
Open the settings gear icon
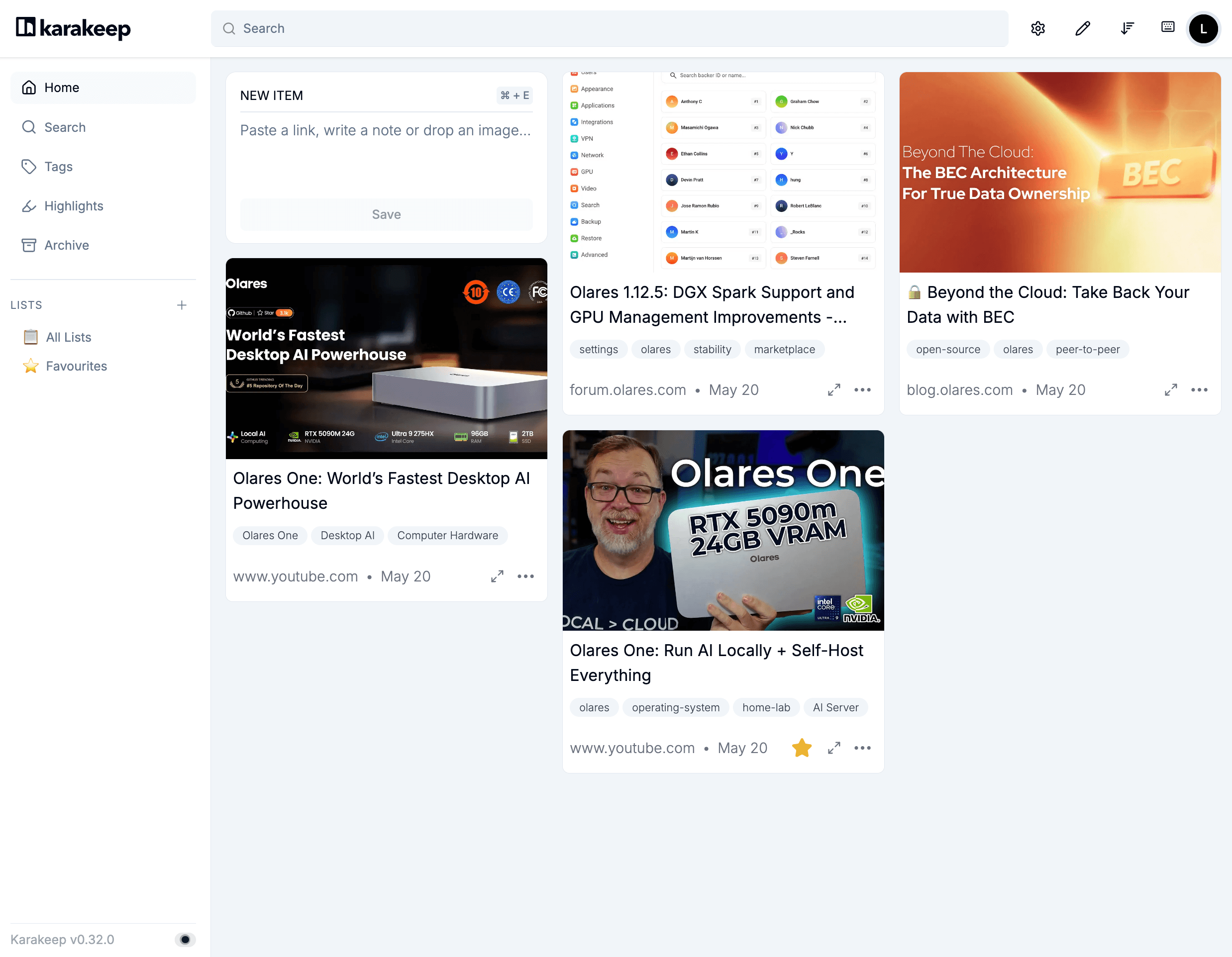click(x=1038, y=28)
